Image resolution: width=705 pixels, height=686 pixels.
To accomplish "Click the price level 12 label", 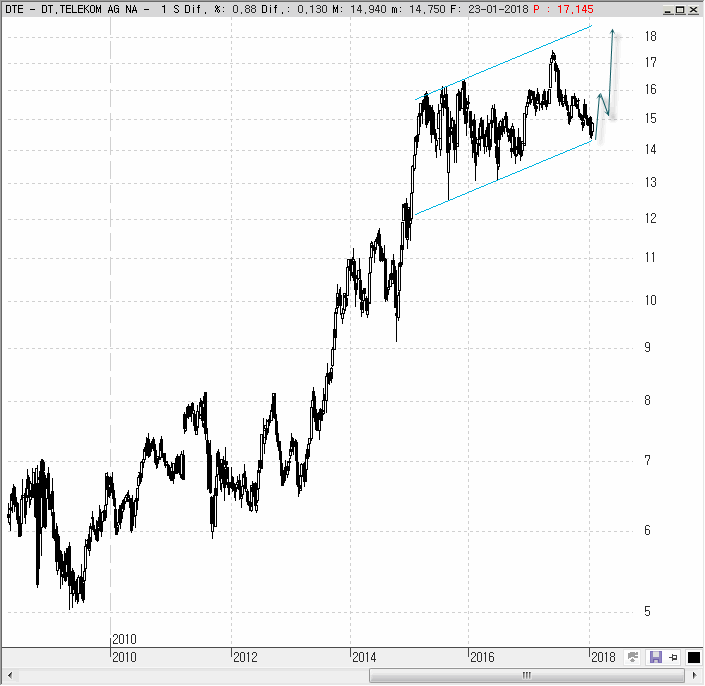I will tap(651, 218).
